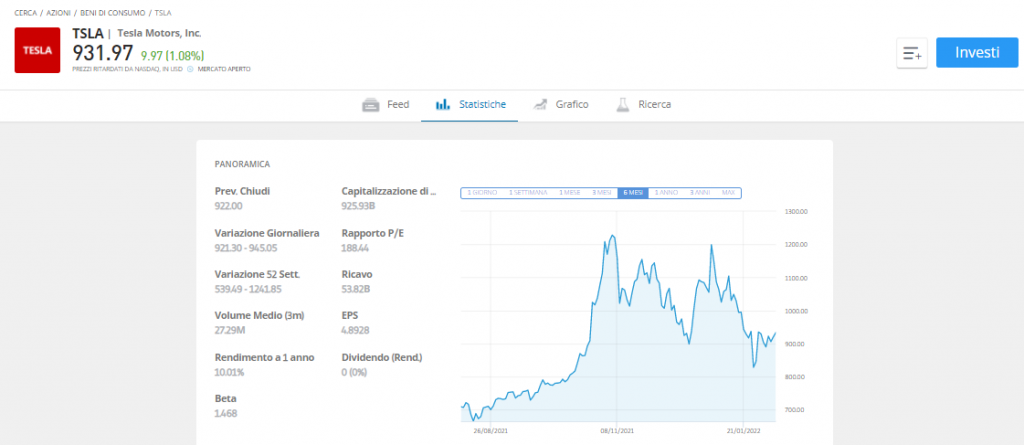Viewport: 1024px width, 445px height.
Task: Click the Feed newspaper icon
Action: pos(371,105)
